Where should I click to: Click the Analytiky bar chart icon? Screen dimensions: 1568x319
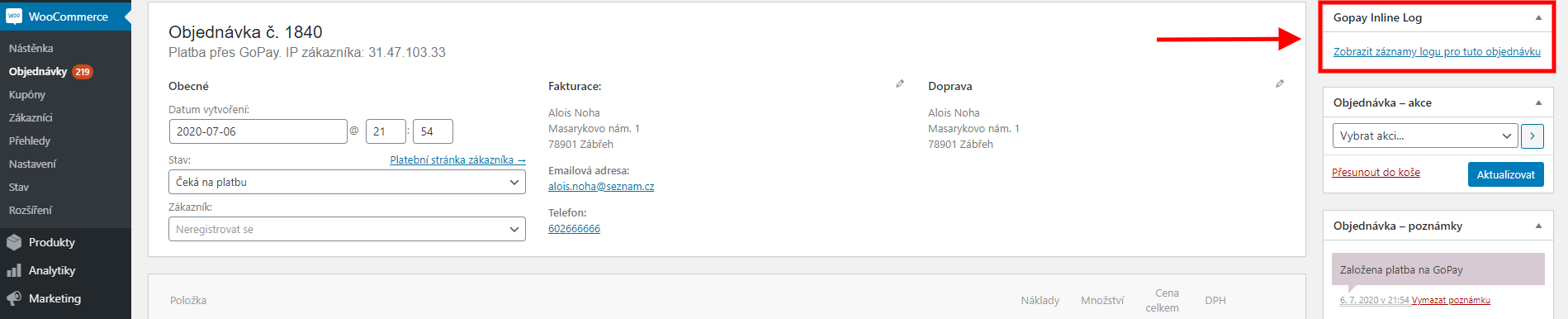[x=14, y=270]
